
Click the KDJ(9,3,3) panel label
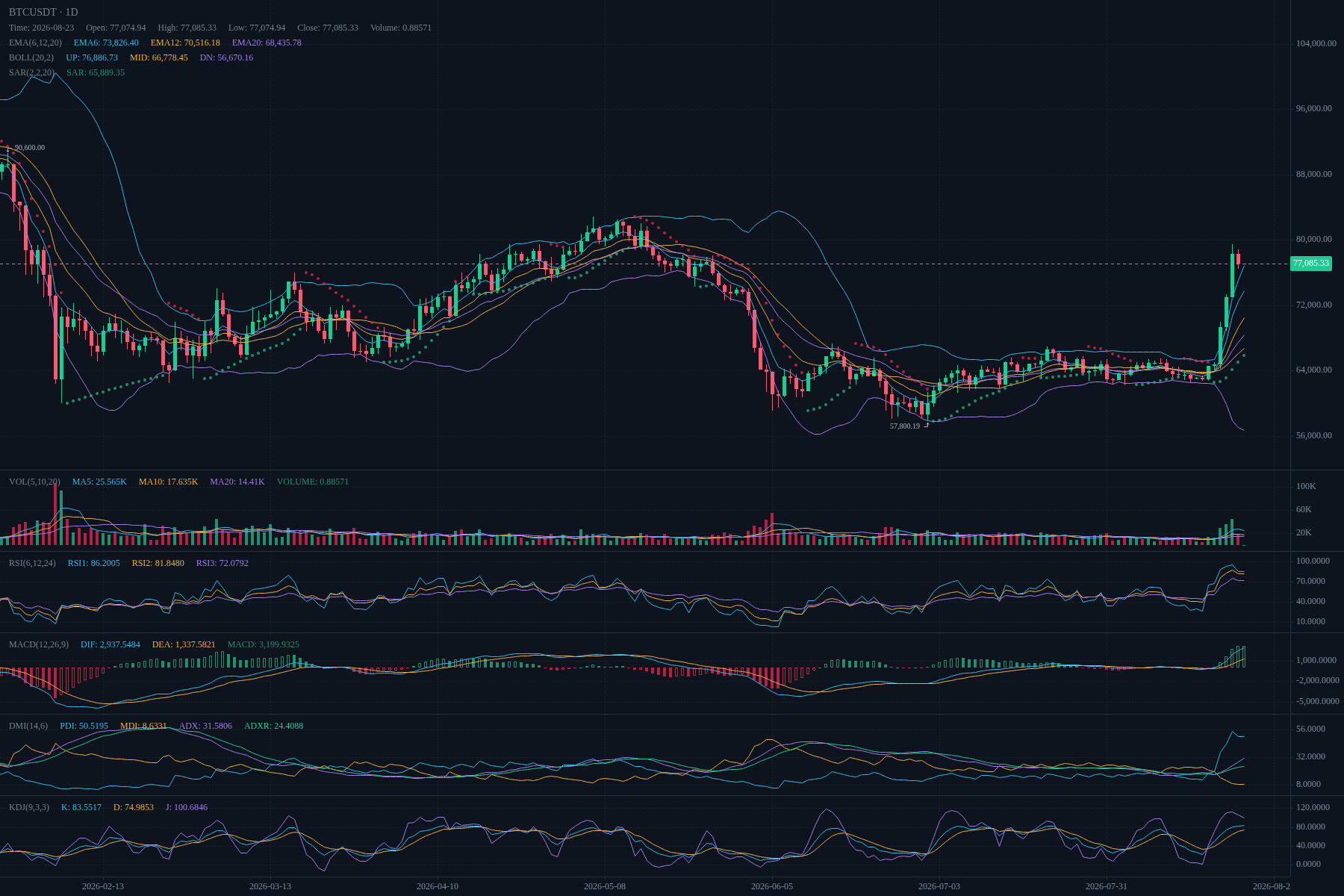pos(29,807)
